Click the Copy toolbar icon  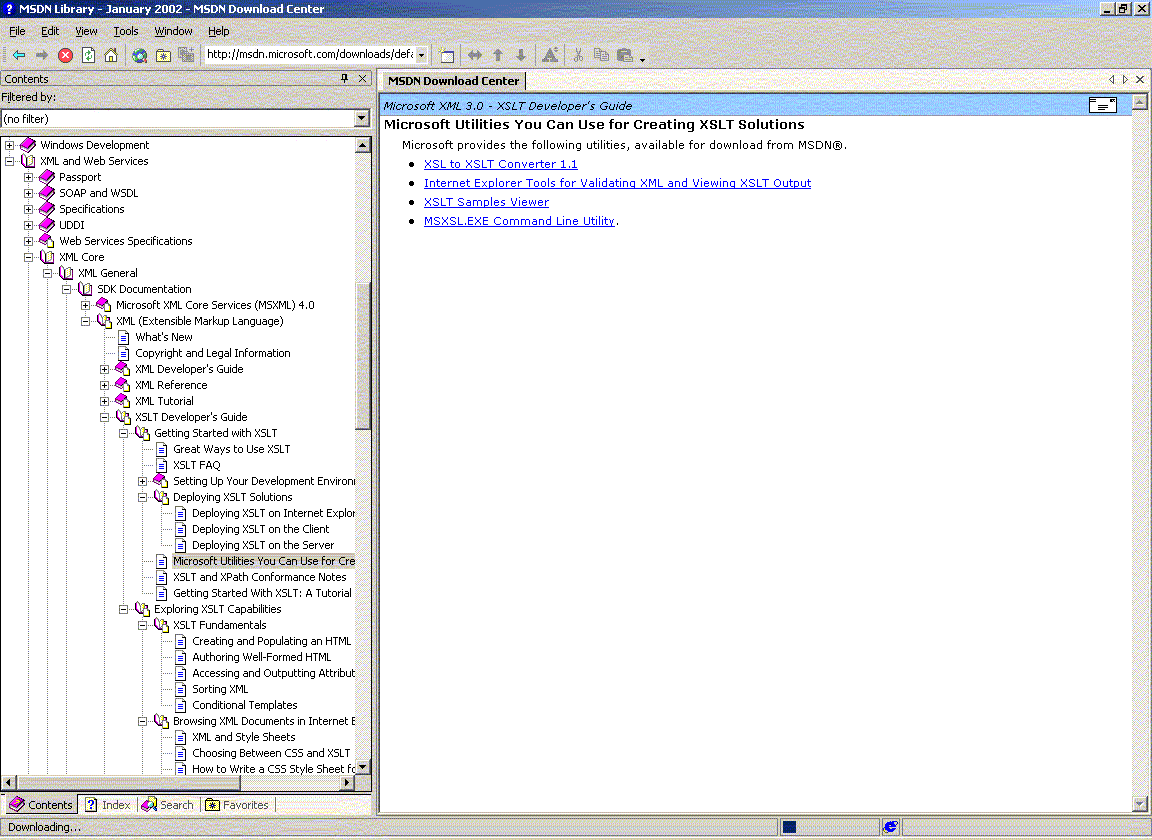601,55
